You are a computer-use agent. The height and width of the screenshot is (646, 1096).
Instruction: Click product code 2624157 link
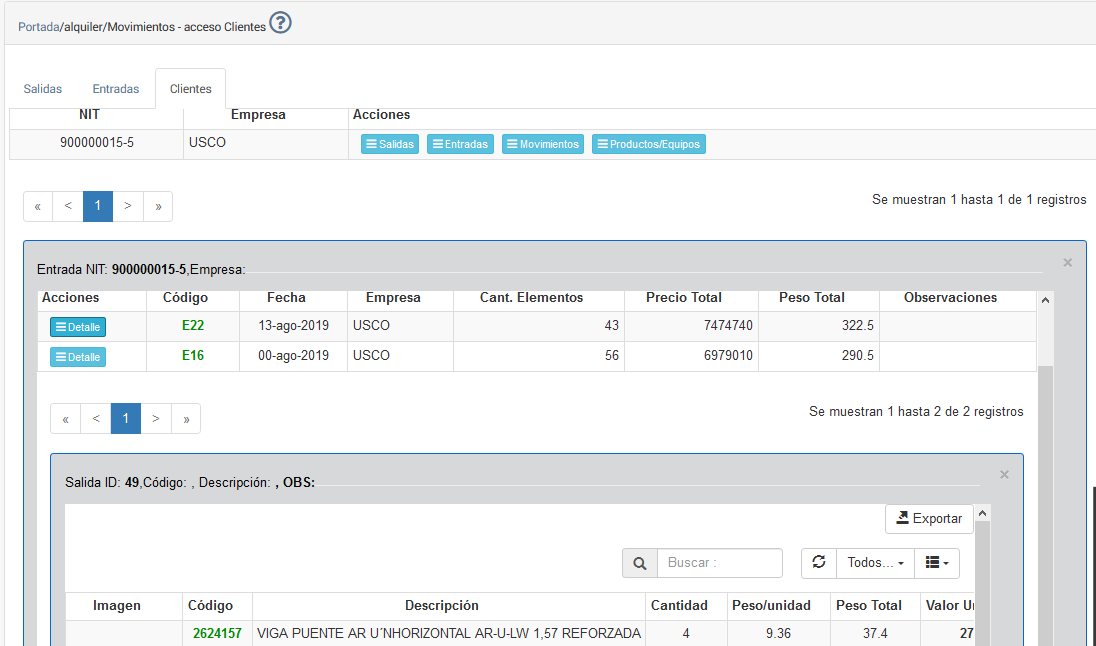[x=217, y=633]
